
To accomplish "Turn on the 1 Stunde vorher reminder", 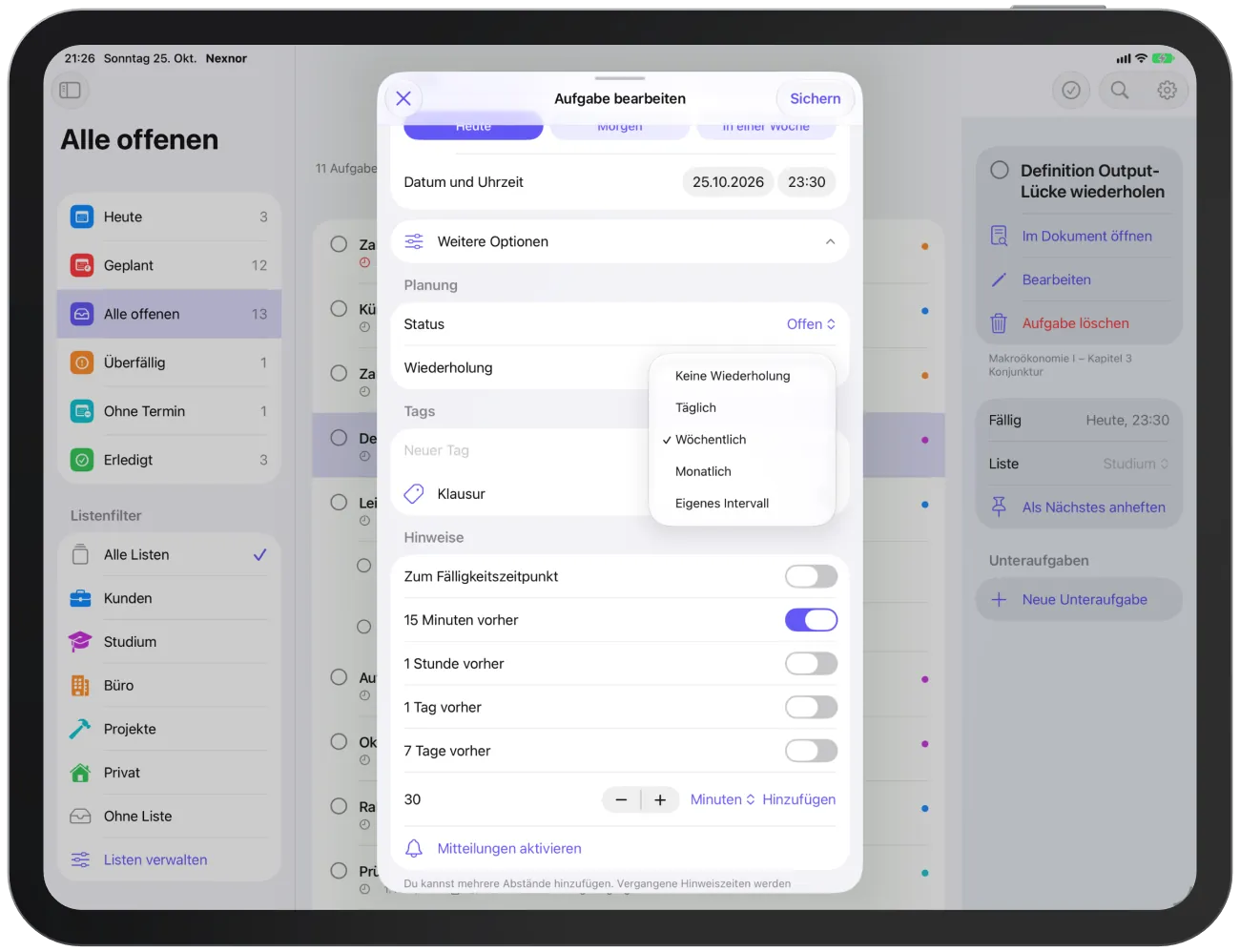I will 812,664.
